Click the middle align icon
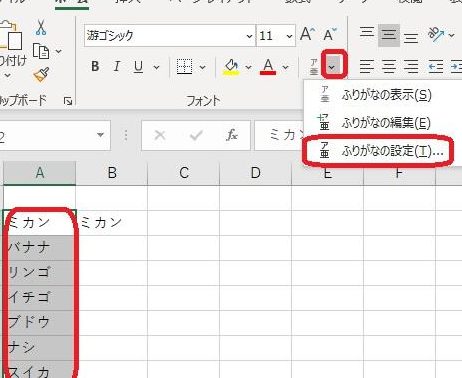This screenshot has height=378, width=462. coord(389,34)
